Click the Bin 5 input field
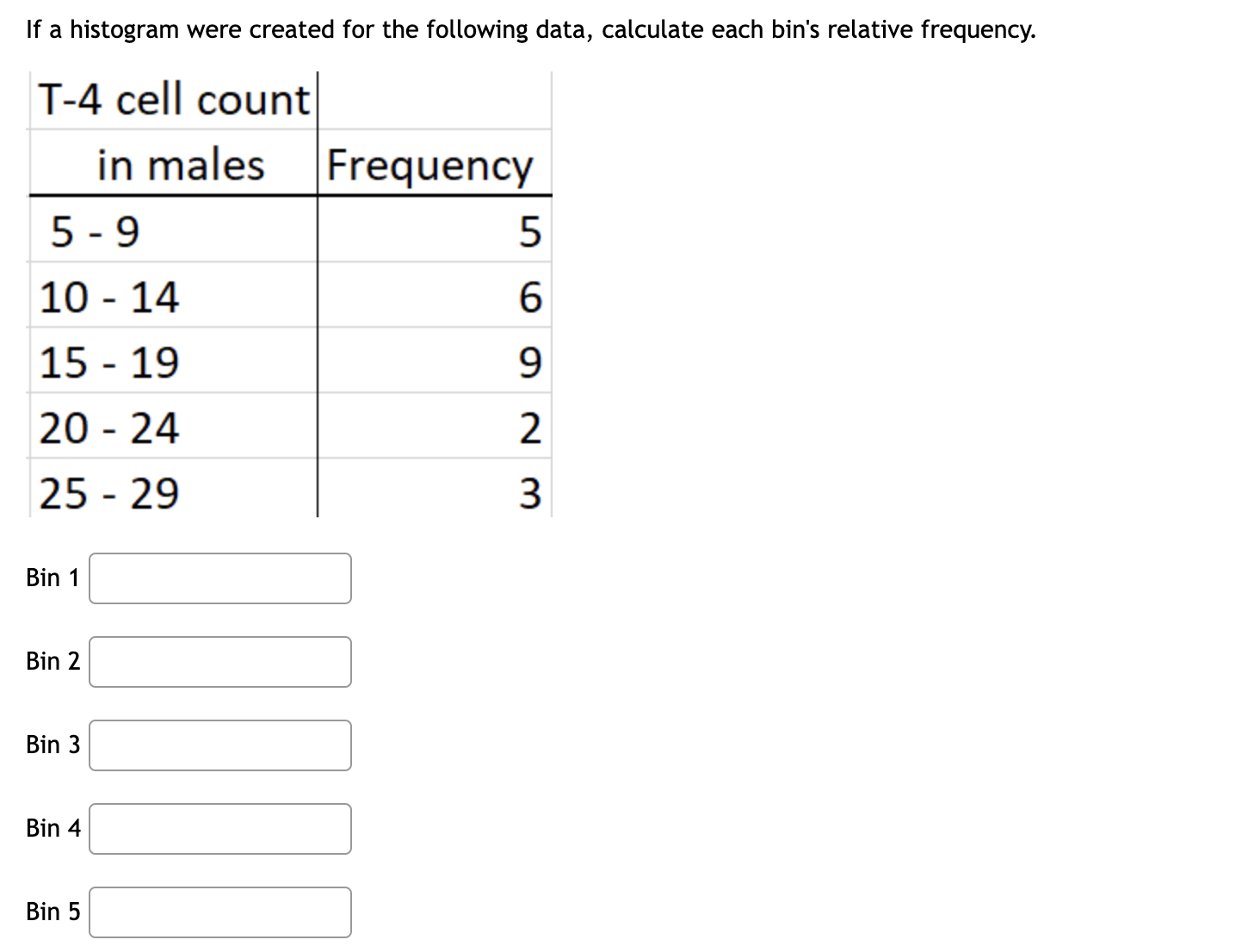 [x=219, y=912]
